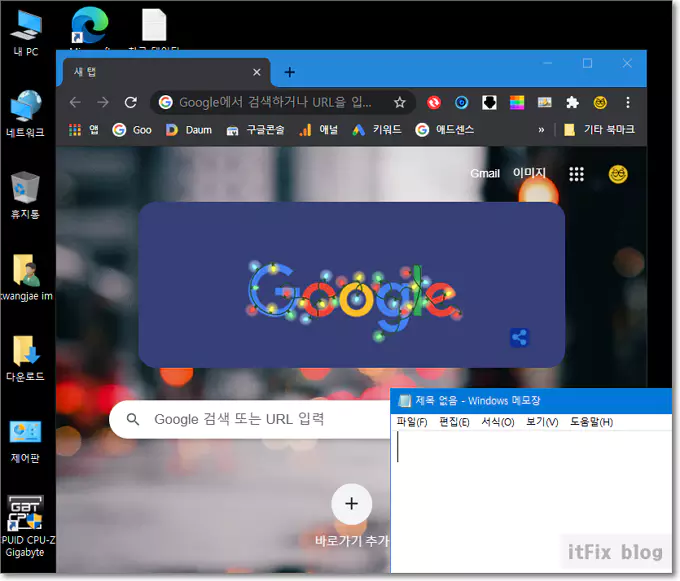Viewport: 680px width, 581px height.
Task: Open the Other bookmarks (기타 북마크) folder
Action: [599, 130]
